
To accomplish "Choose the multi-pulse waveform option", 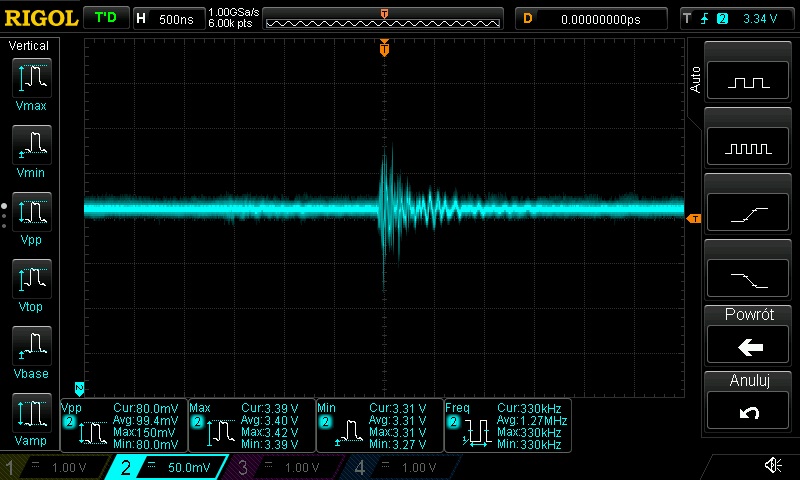I will coord(748,146).
